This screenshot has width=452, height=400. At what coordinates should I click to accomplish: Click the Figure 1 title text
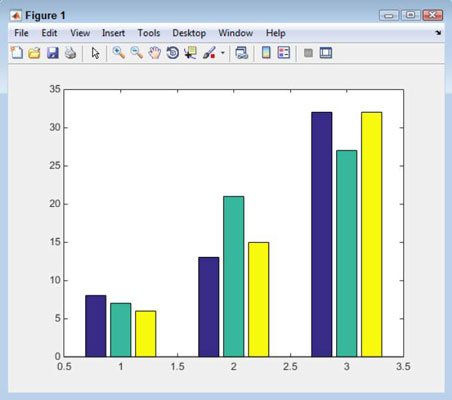[45, 15]
